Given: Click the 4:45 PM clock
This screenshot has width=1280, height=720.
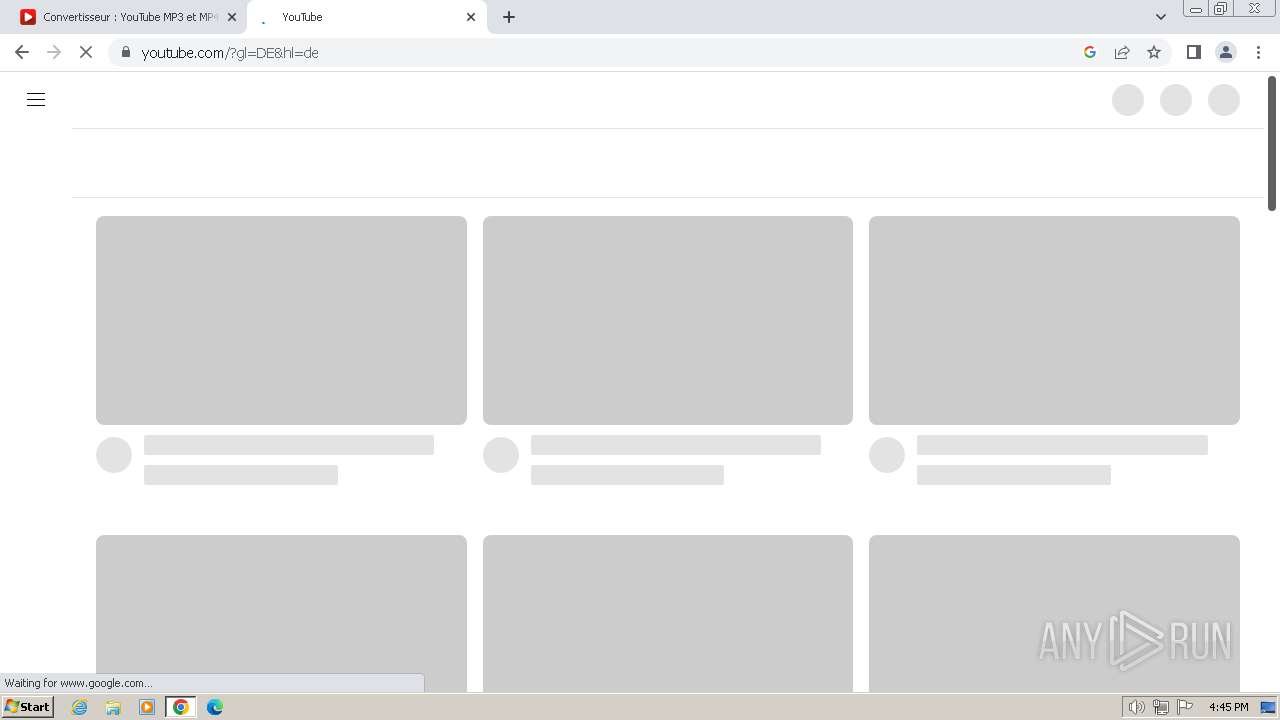Looking at the screenshot, I should (x=1228, y=707).
